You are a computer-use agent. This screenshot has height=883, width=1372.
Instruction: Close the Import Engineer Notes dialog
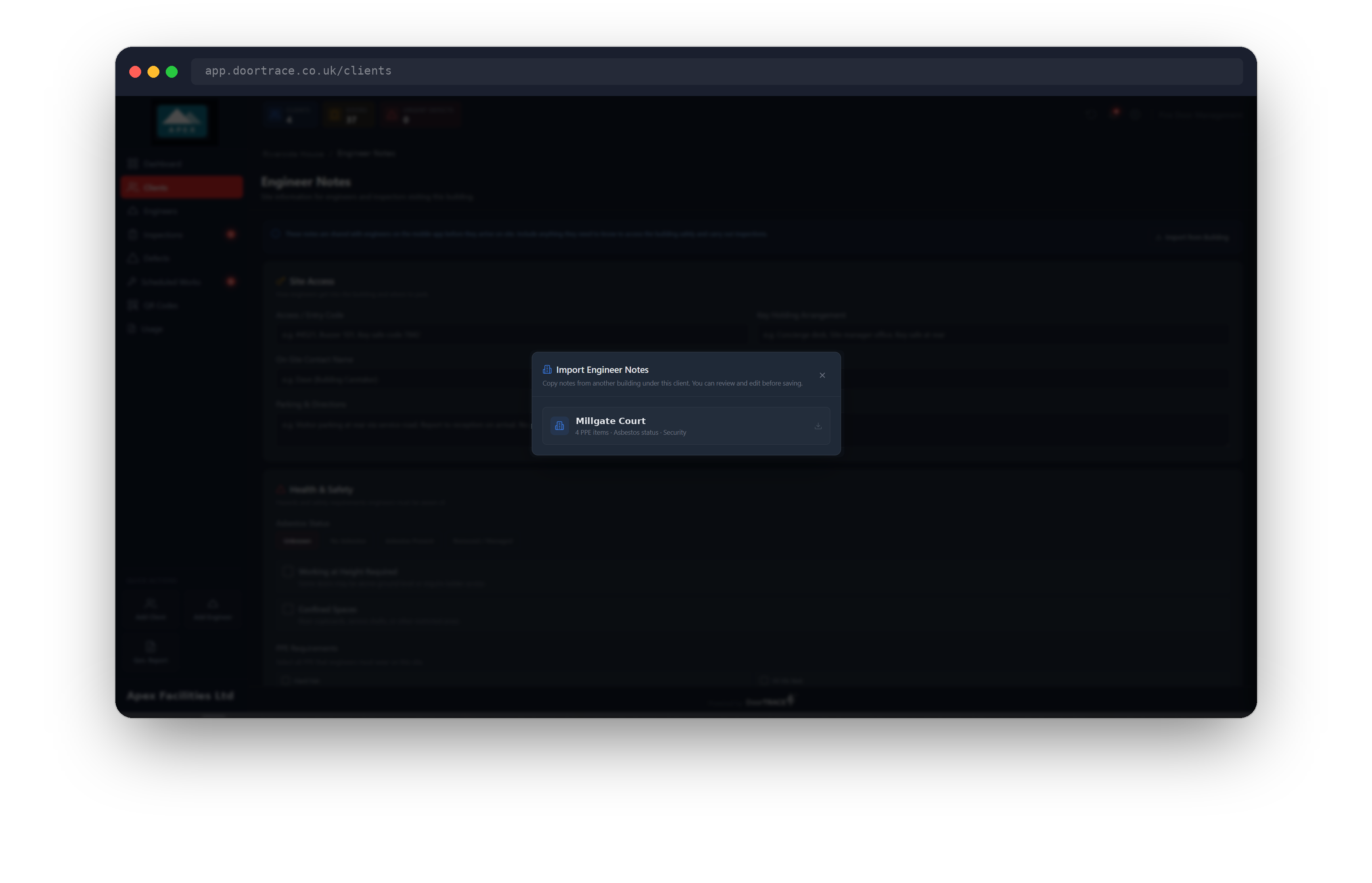[822, 376]
